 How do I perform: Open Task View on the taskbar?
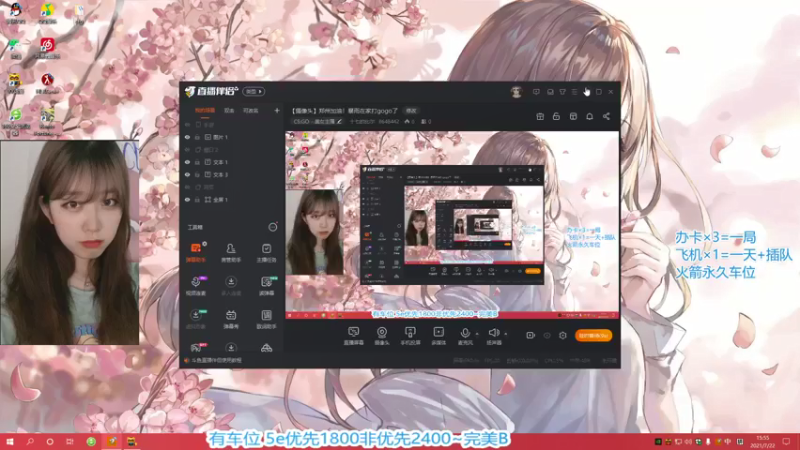coord(70,441)
